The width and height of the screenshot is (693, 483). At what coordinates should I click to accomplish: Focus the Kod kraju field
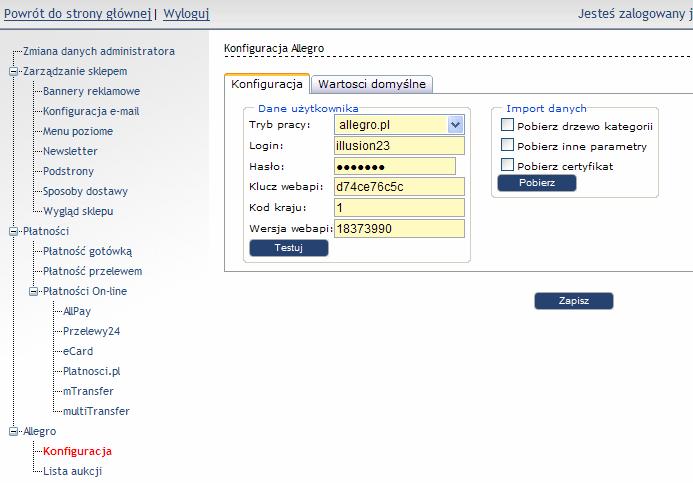coord(399,207)
